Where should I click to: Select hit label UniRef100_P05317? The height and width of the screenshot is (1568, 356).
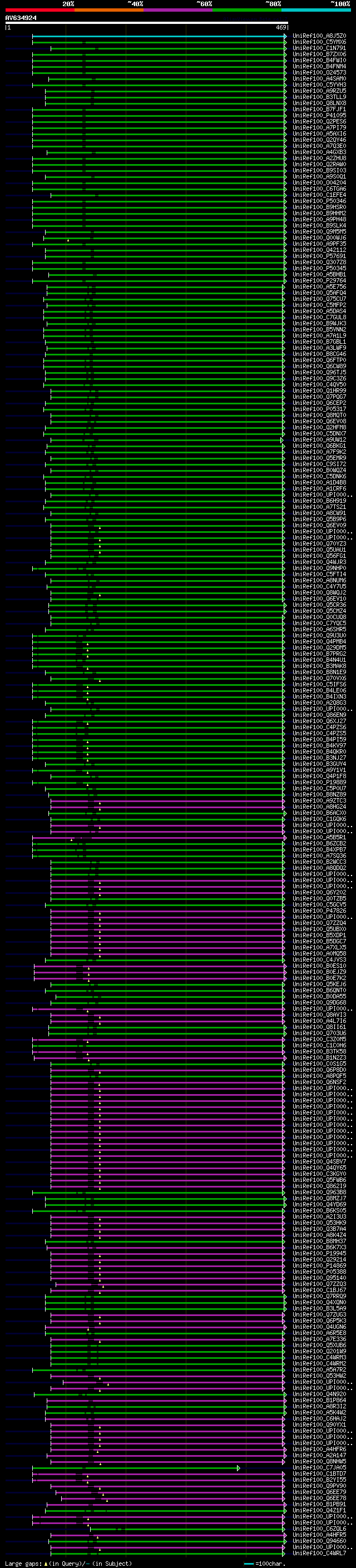(x=319, y=409)
